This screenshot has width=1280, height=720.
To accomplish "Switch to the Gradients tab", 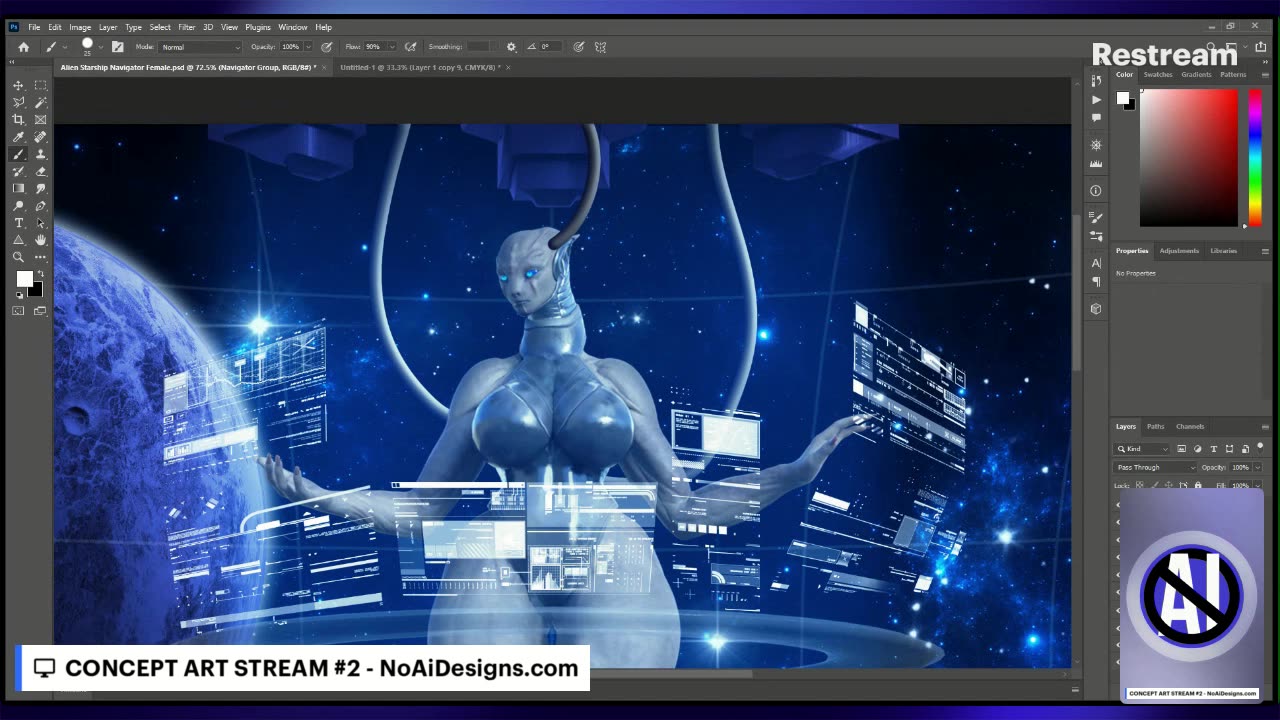I will tap(1196, 75).
